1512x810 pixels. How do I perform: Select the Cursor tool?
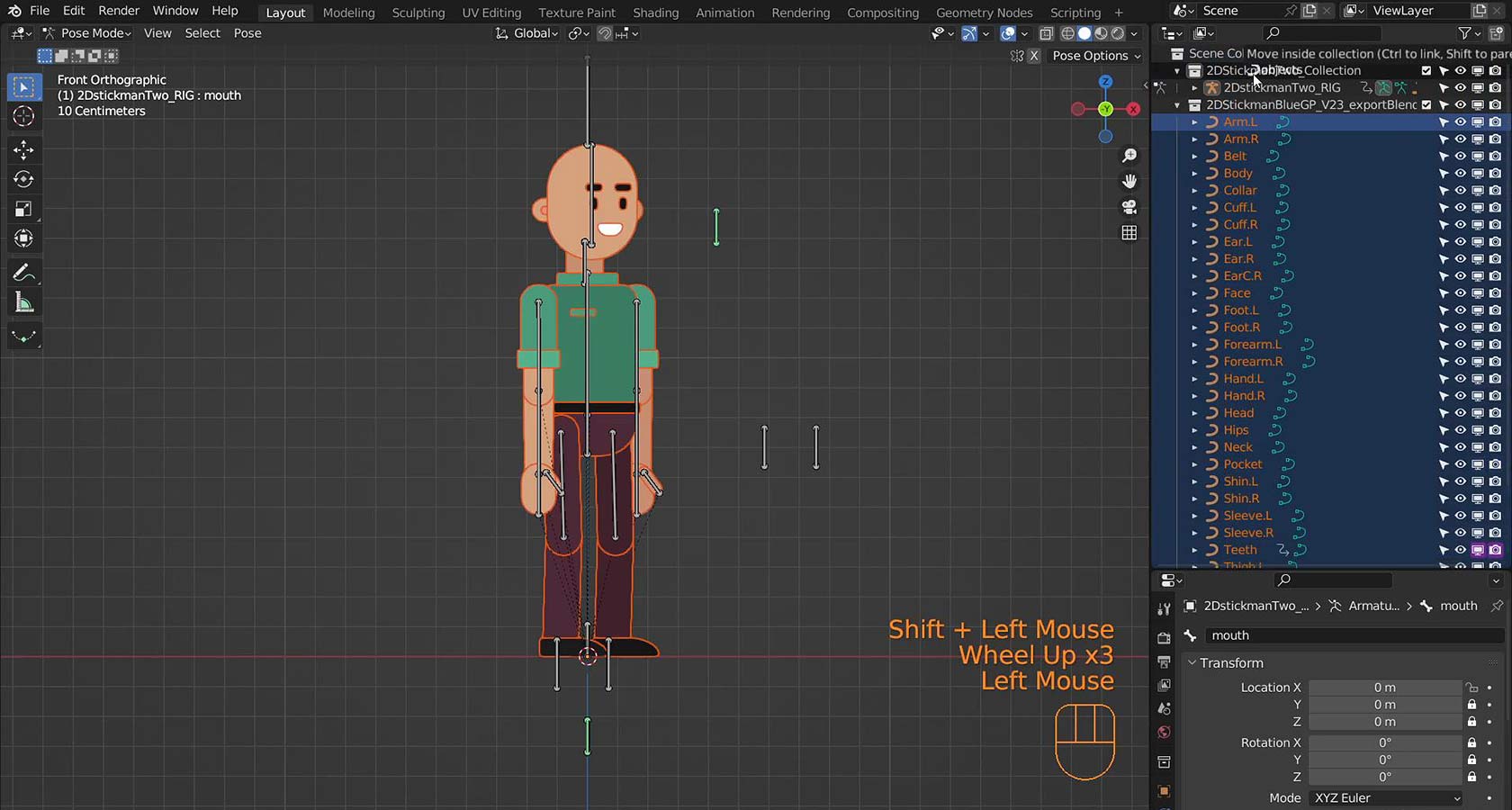(24, 116)
